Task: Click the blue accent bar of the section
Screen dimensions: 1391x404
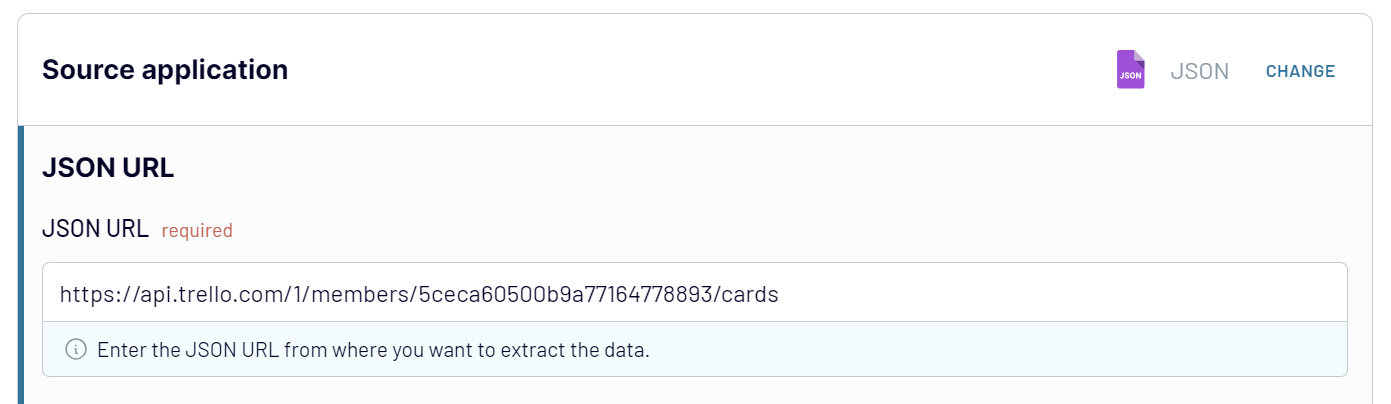Action: 20,265
